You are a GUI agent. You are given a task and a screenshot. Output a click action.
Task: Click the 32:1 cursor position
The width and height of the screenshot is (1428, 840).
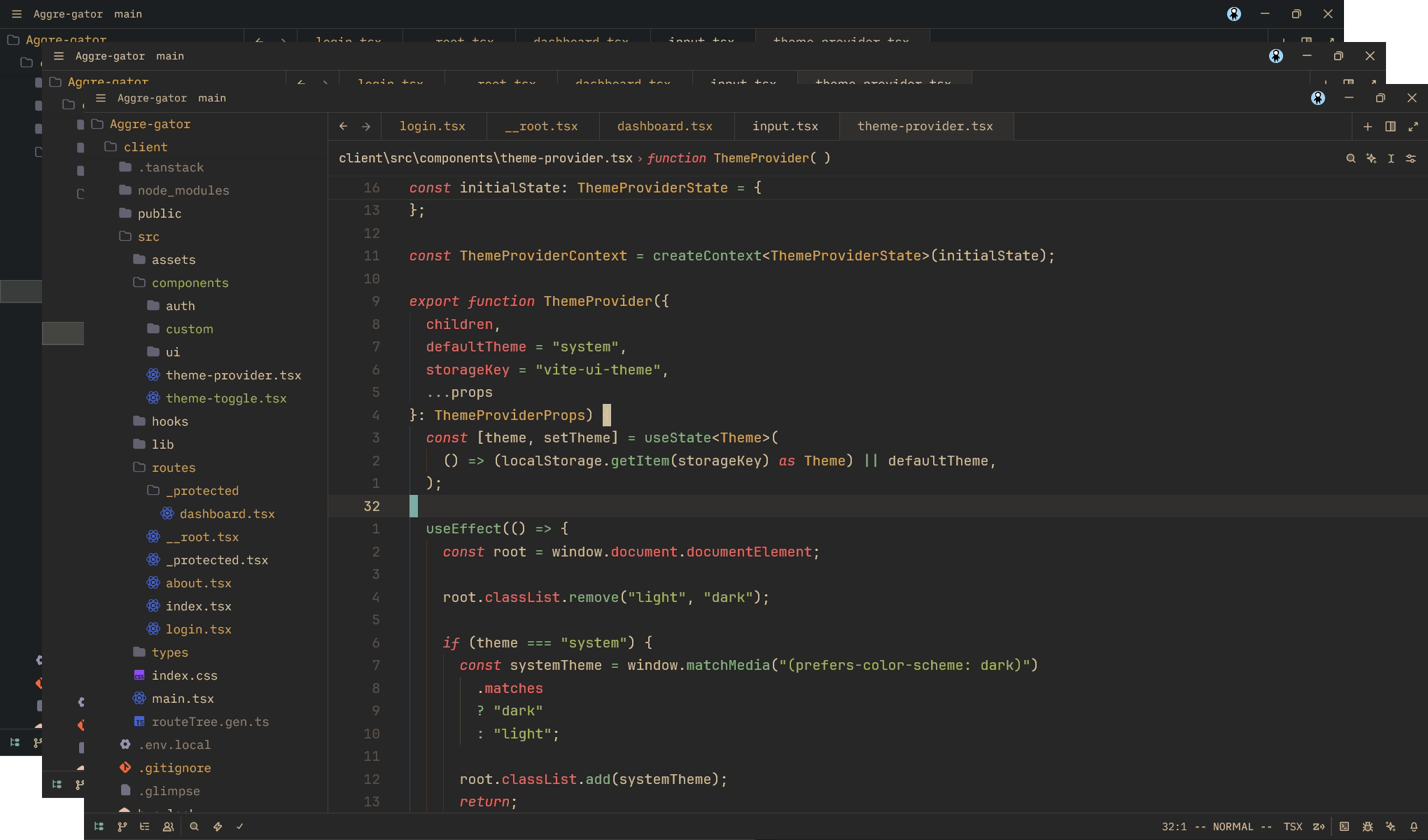[1174, 827]
